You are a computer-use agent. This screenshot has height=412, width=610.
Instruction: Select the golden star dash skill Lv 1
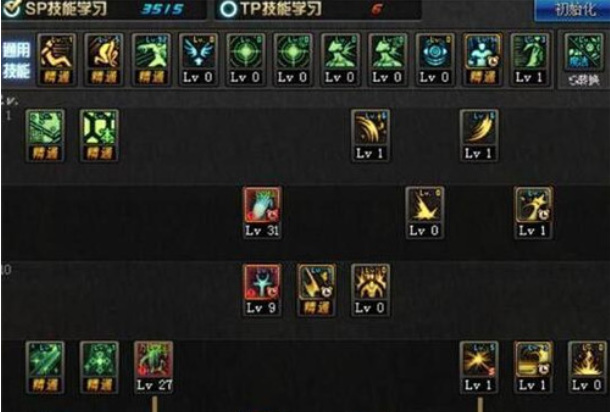tap(533, 212)
